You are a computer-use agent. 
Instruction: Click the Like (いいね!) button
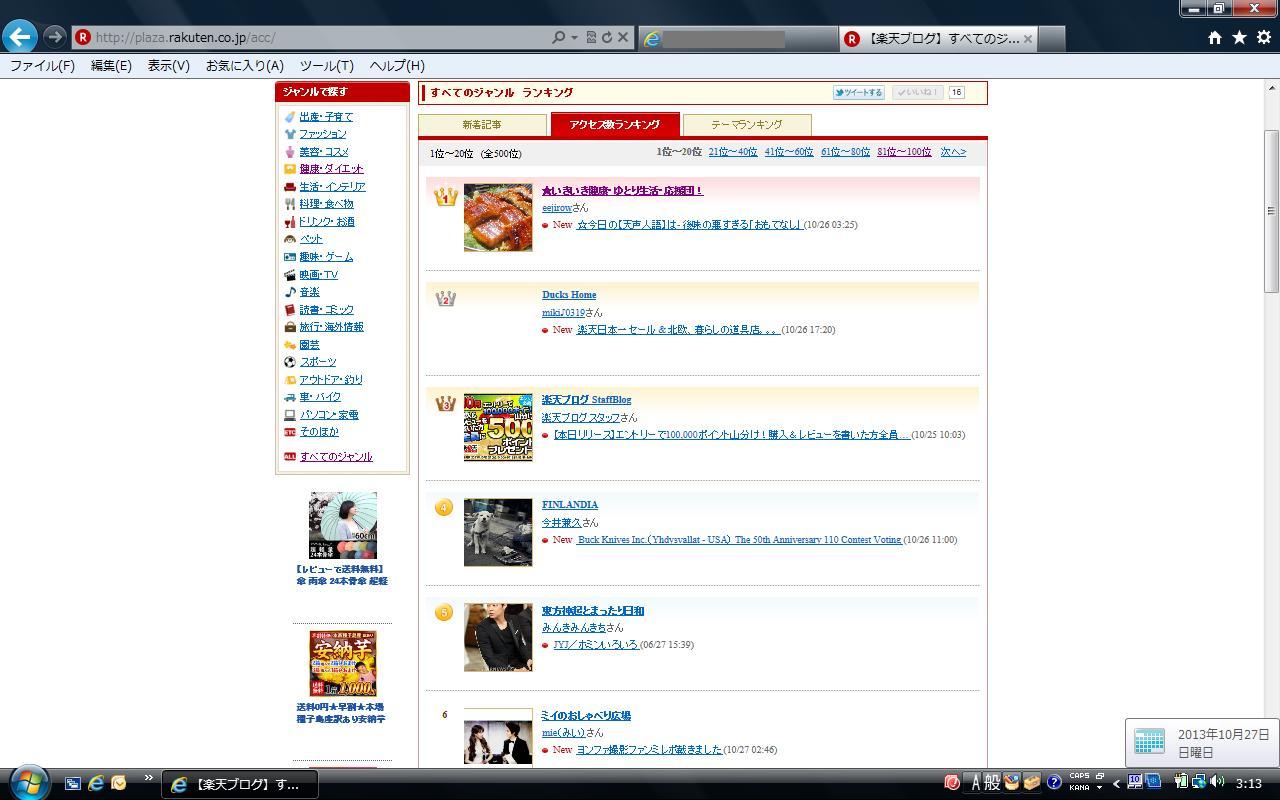916,92
